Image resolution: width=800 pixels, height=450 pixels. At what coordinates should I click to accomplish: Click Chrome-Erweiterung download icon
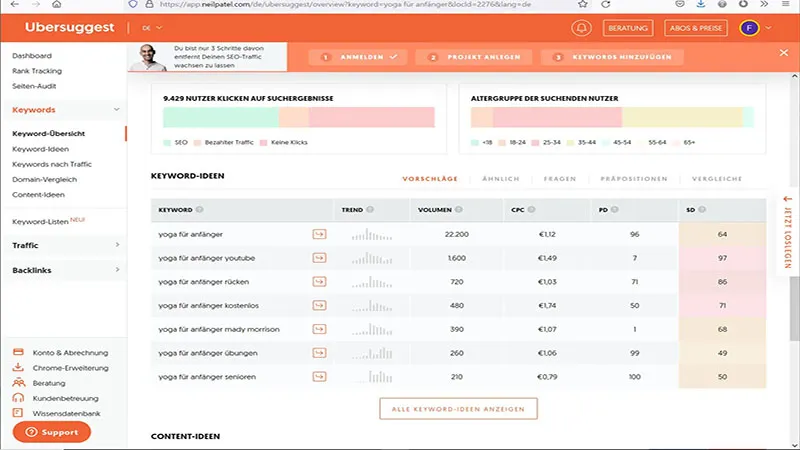coord(18,367)
